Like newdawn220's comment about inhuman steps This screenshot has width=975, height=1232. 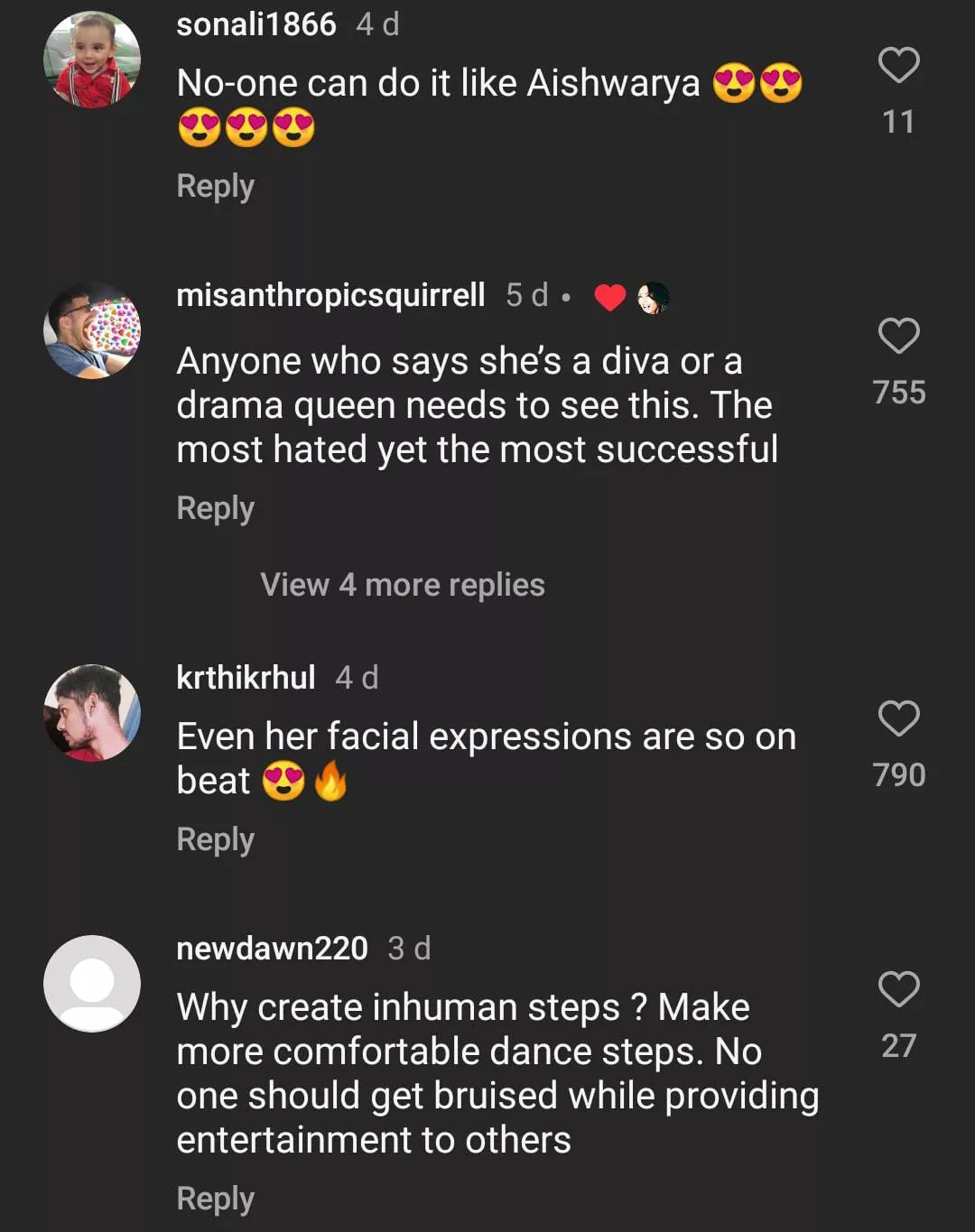(x=898, y=990)
